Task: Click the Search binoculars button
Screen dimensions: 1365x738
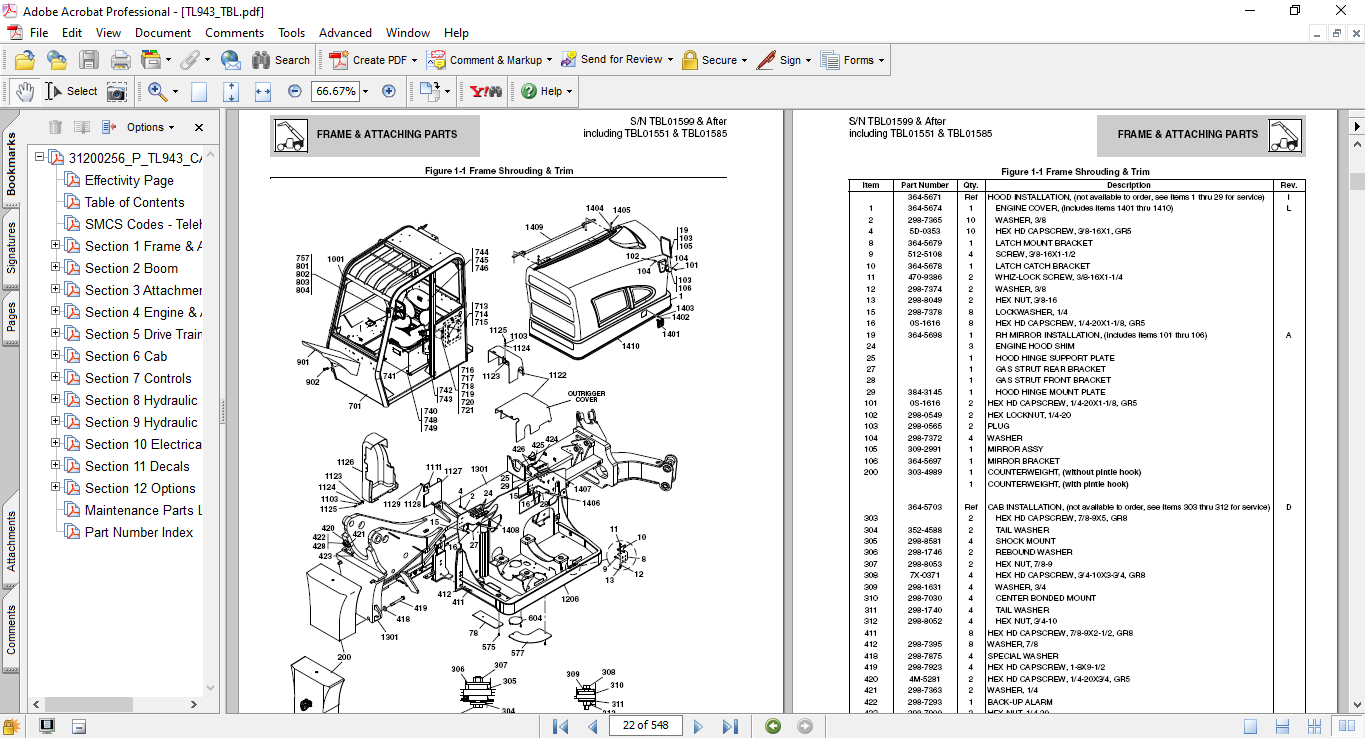Action: point(281,60)
